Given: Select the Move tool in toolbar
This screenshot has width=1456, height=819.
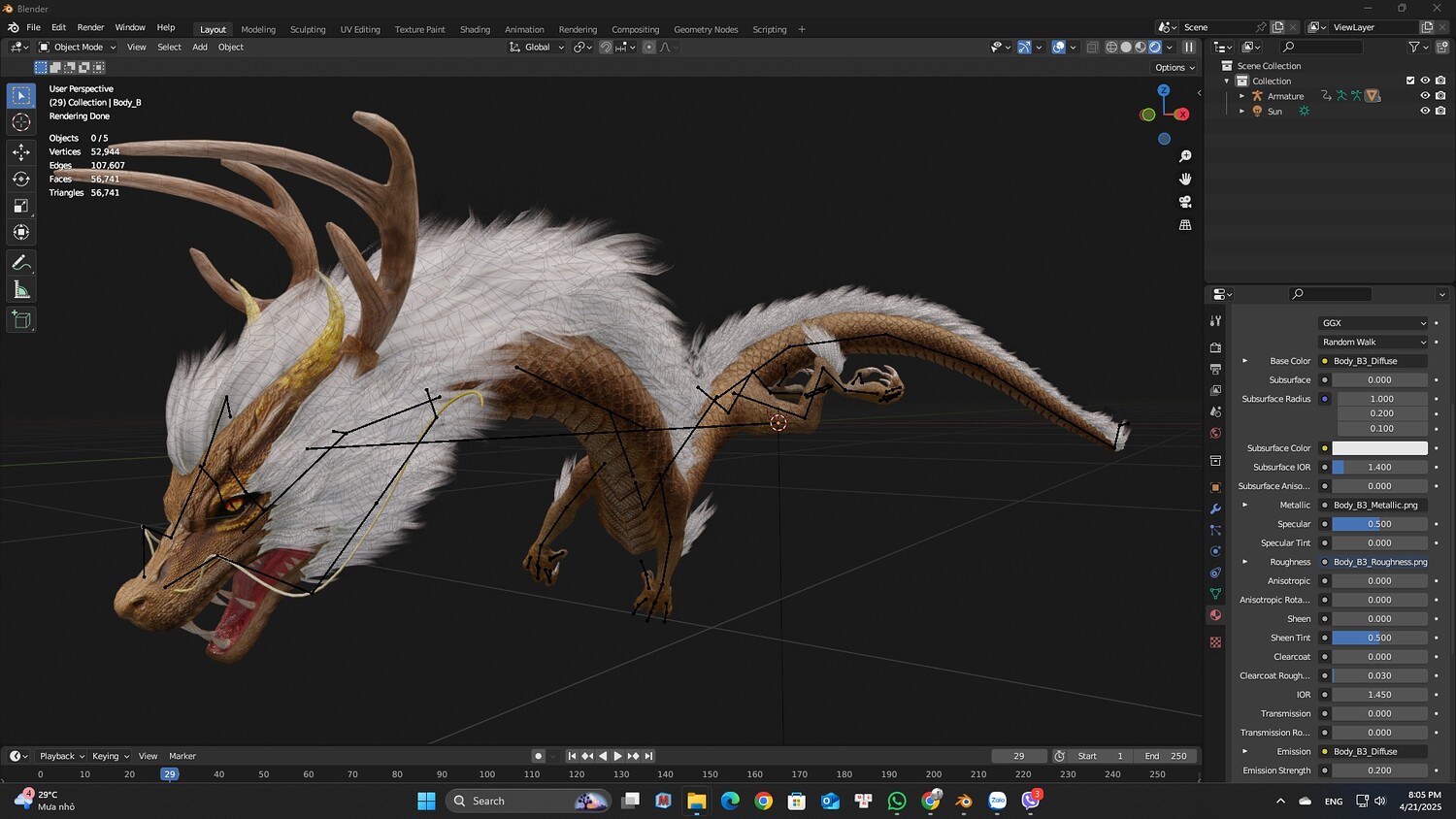Looking at the screenshot, I should click(x=21, y=152).
